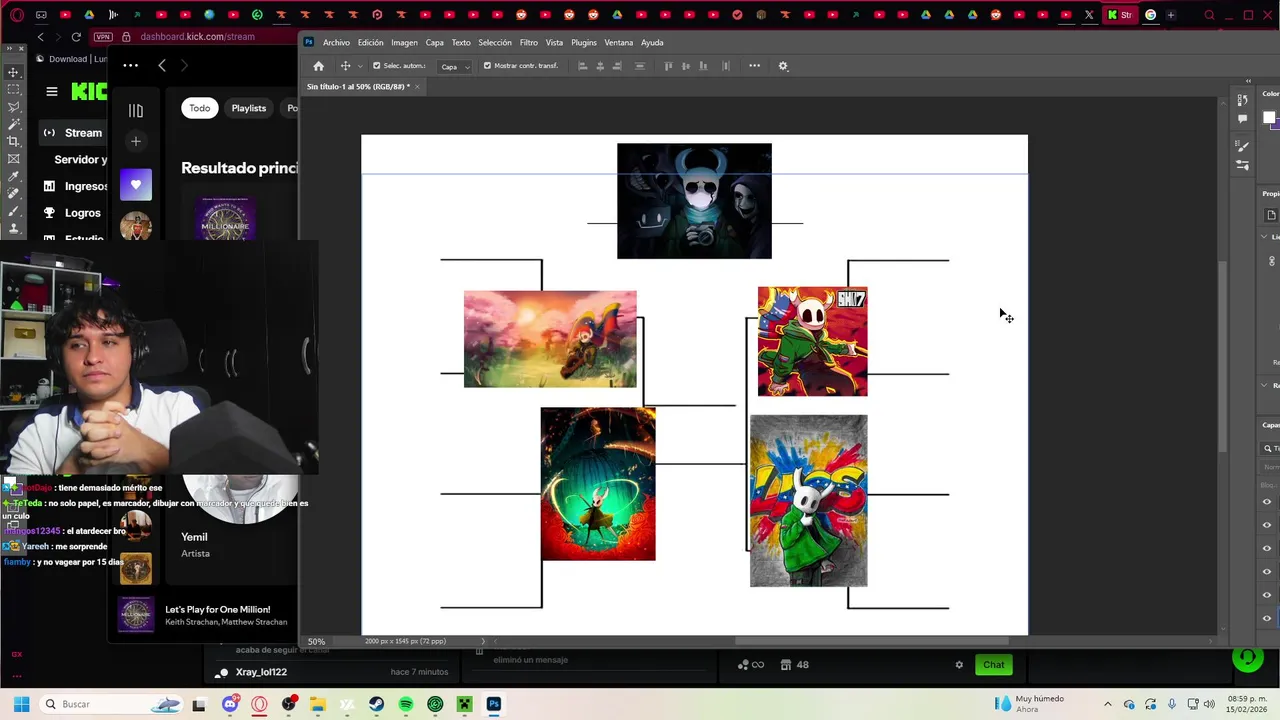Viewport: 1280px width, 720px height.
Task: Click the taskbar Buscar search box
Action: click(x=112, y=704)
